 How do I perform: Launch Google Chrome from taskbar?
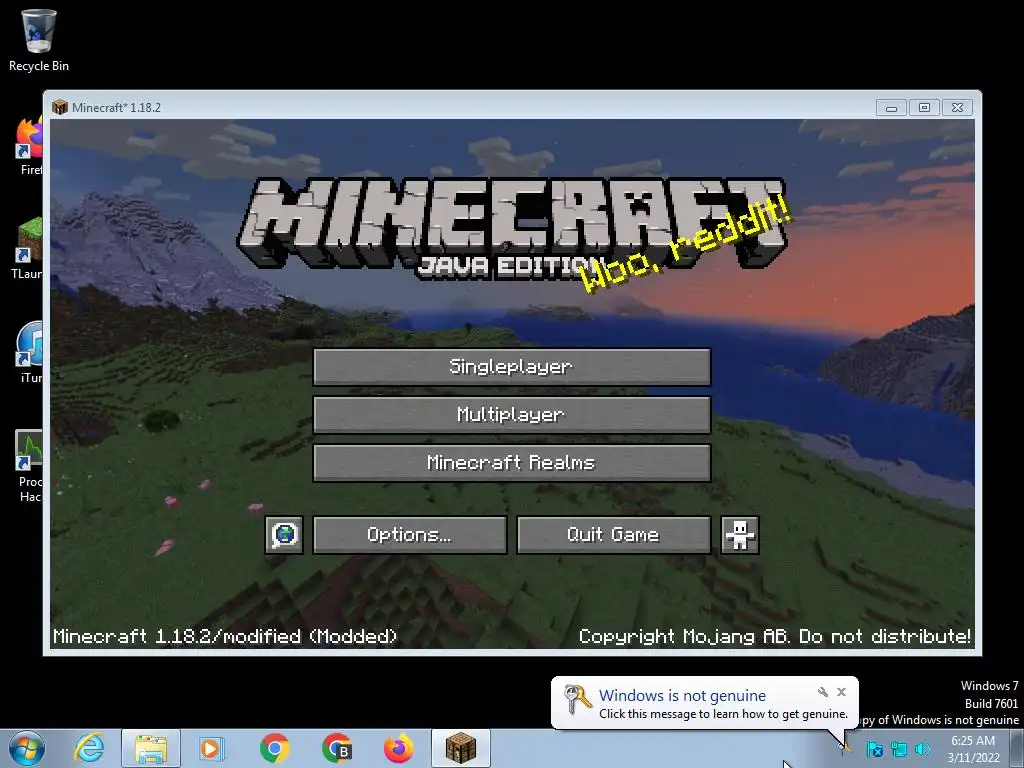(x=274, y=748)
